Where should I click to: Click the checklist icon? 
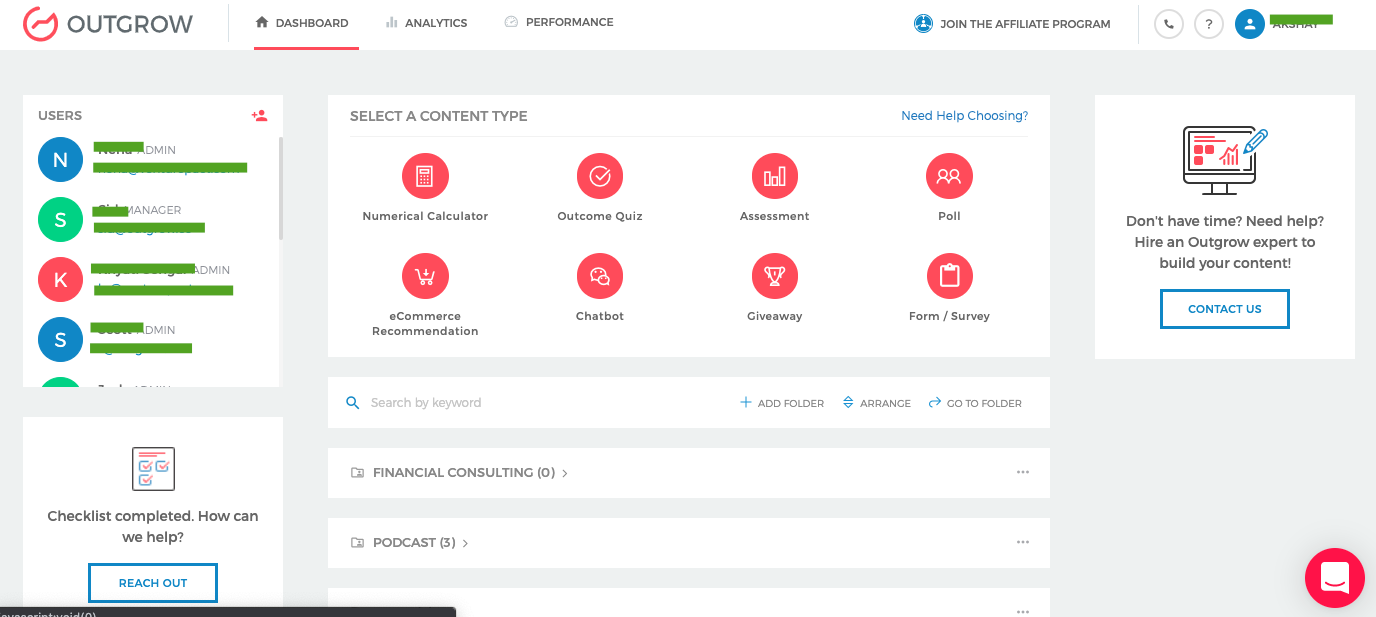(x=153, y=469)
